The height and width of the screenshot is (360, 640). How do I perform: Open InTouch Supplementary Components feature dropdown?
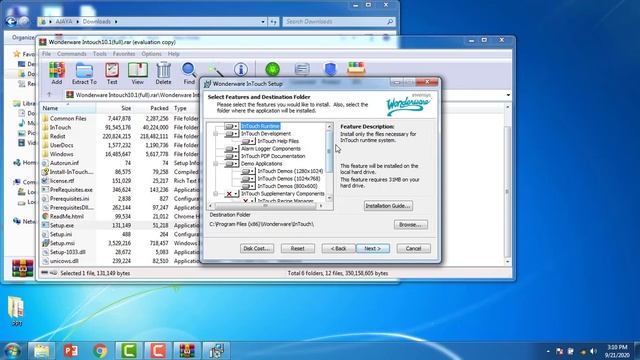[231, 193]
